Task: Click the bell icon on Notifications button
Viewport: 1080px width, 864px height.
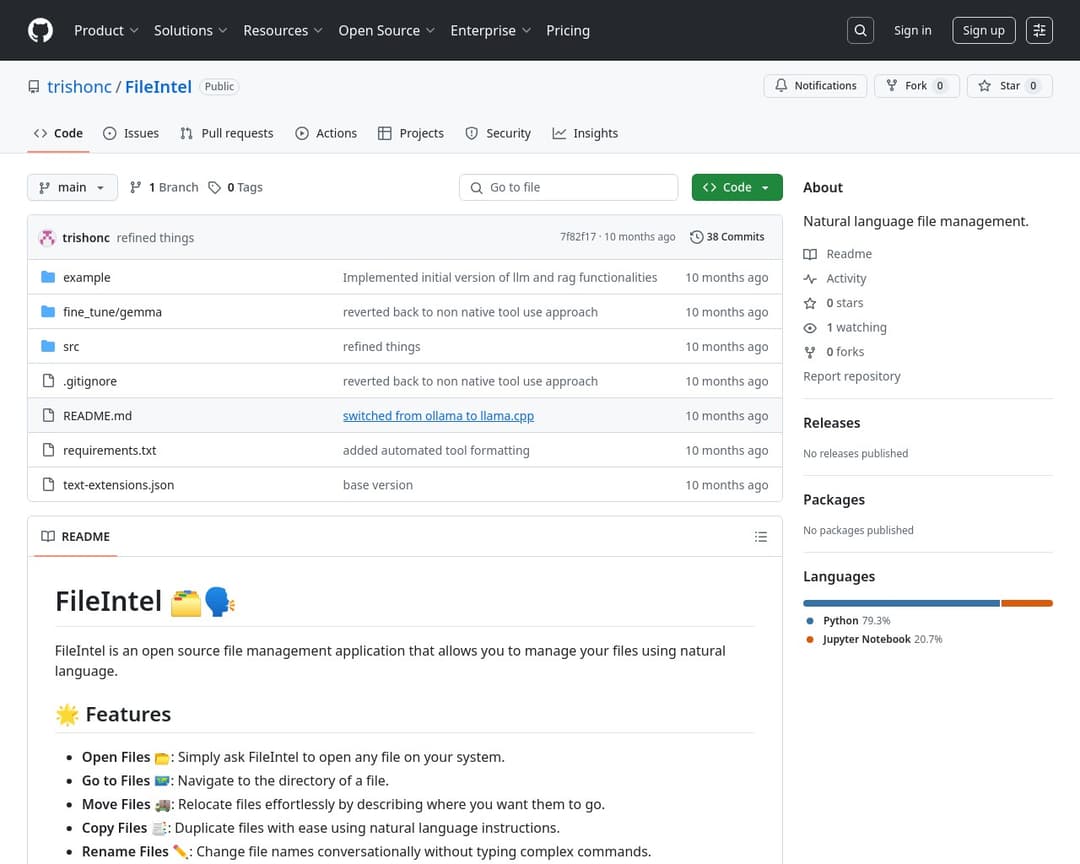Action: click(781, 85)
